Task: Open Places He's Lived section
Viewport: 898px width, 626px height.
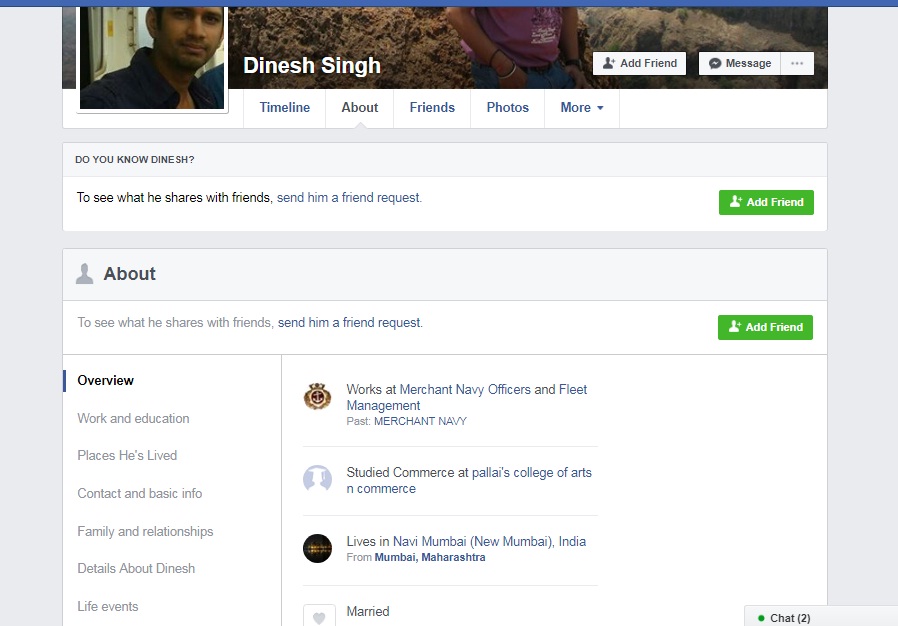Action: 127,455
